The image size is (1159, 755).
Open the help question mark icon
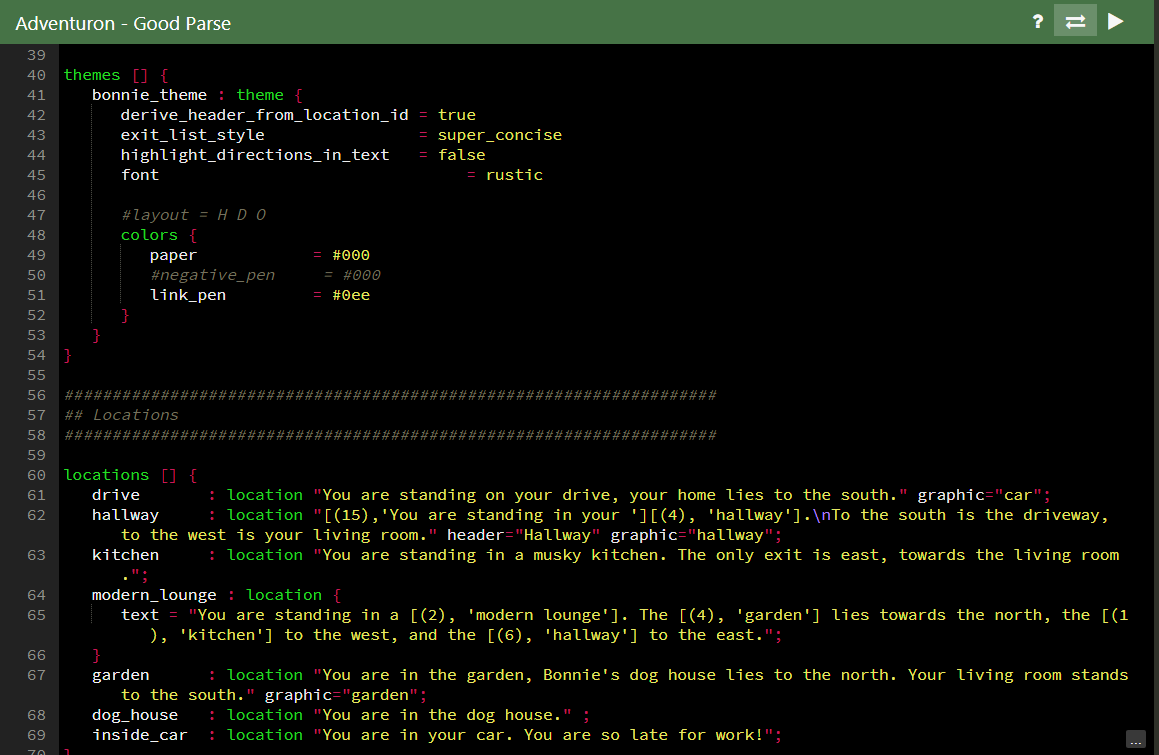coord(1038,21)
